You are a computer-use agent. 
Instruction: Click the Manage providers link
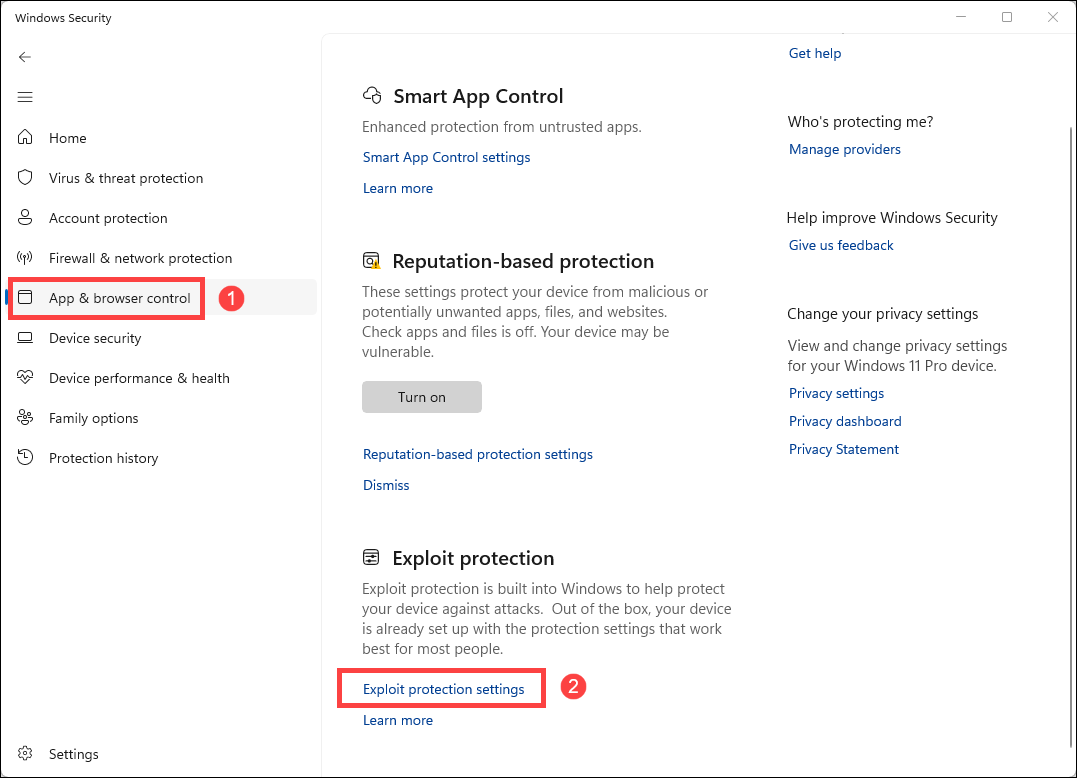click(x=844, y=149)
